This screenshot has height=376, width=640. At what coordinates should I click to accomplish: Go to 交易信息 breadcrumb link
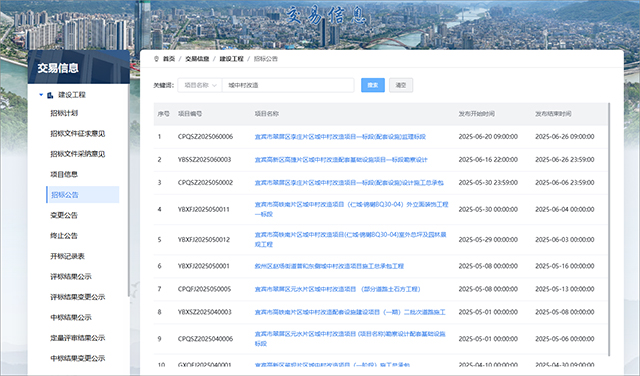click(197, 59)
